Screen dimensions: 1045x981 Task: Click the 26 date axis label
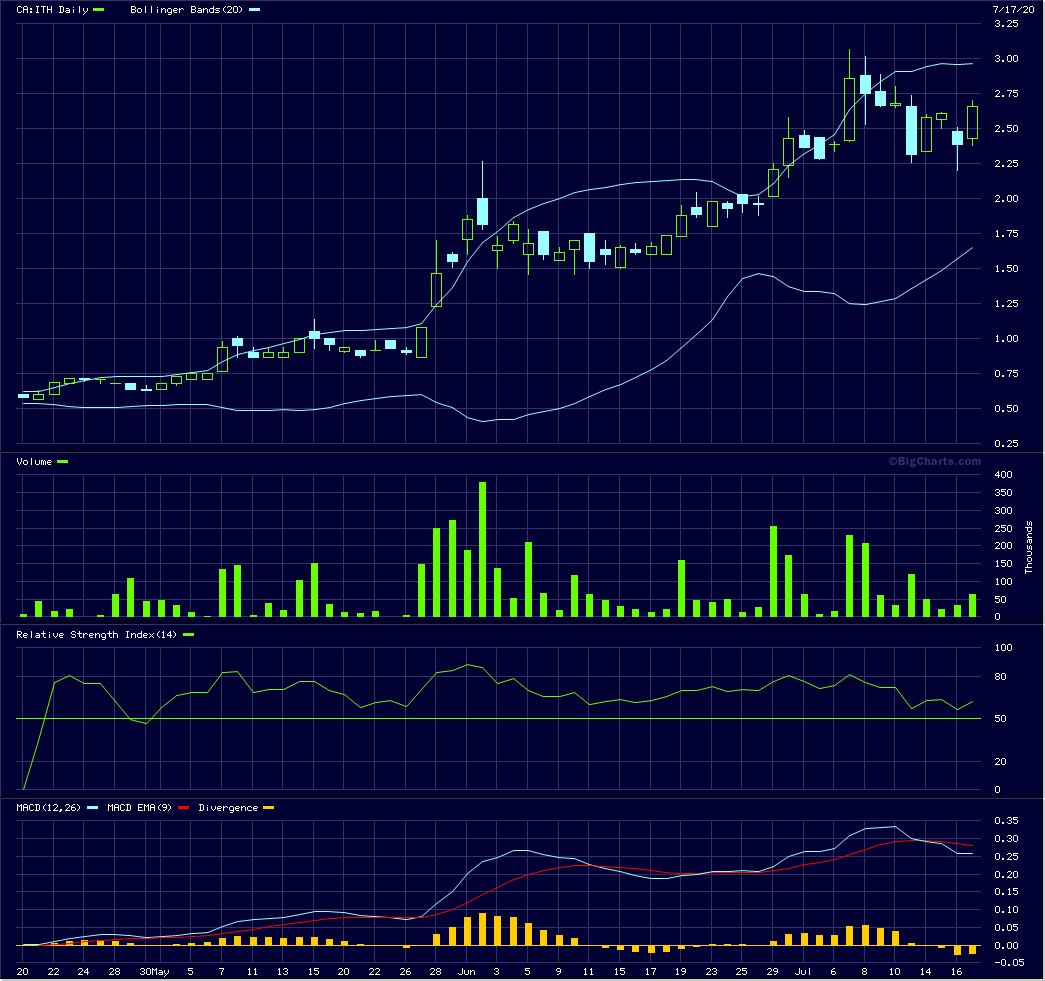(405, 972)
